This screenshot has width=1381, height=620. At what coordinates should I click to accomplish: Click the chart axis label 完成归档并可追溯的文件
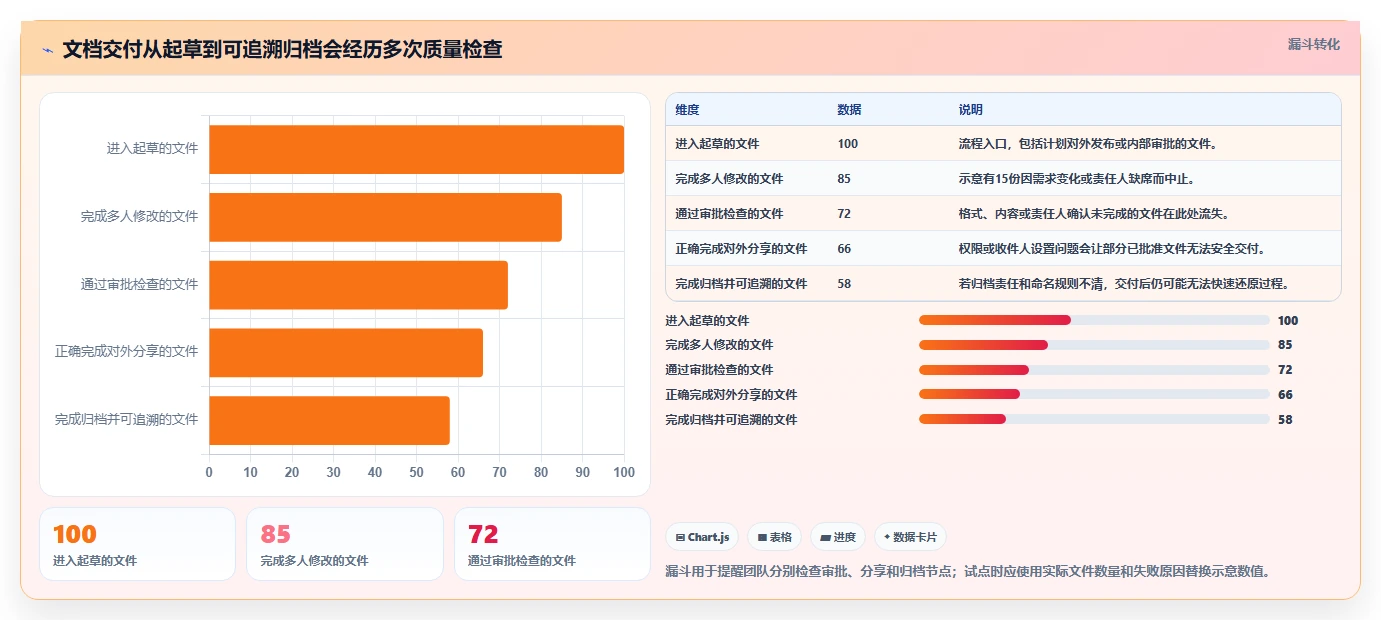click(127, 420)
